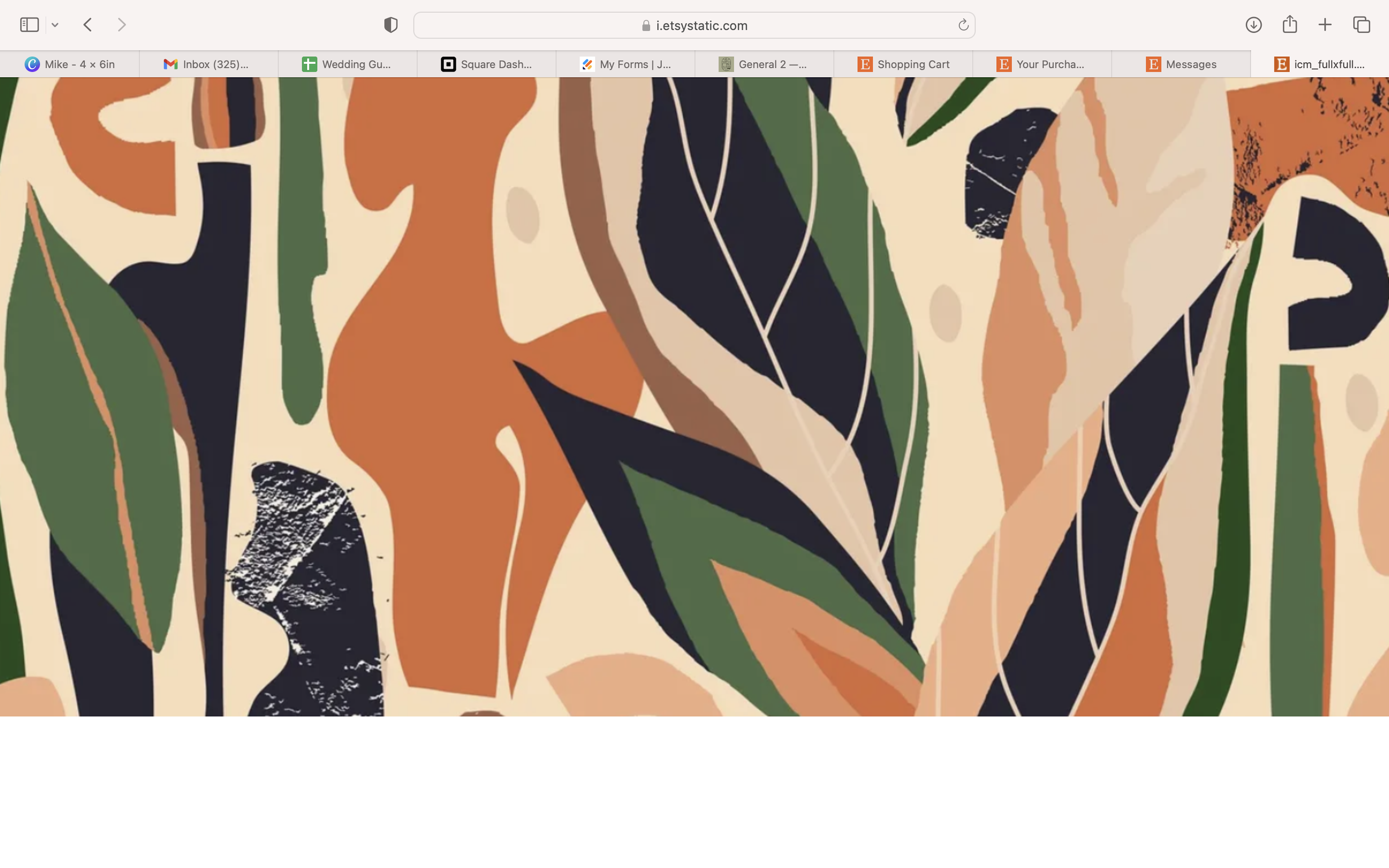Screen dimensions: 1389x868
Task: Toggle the Safari sidebar
Action: [x=29, y=24]
